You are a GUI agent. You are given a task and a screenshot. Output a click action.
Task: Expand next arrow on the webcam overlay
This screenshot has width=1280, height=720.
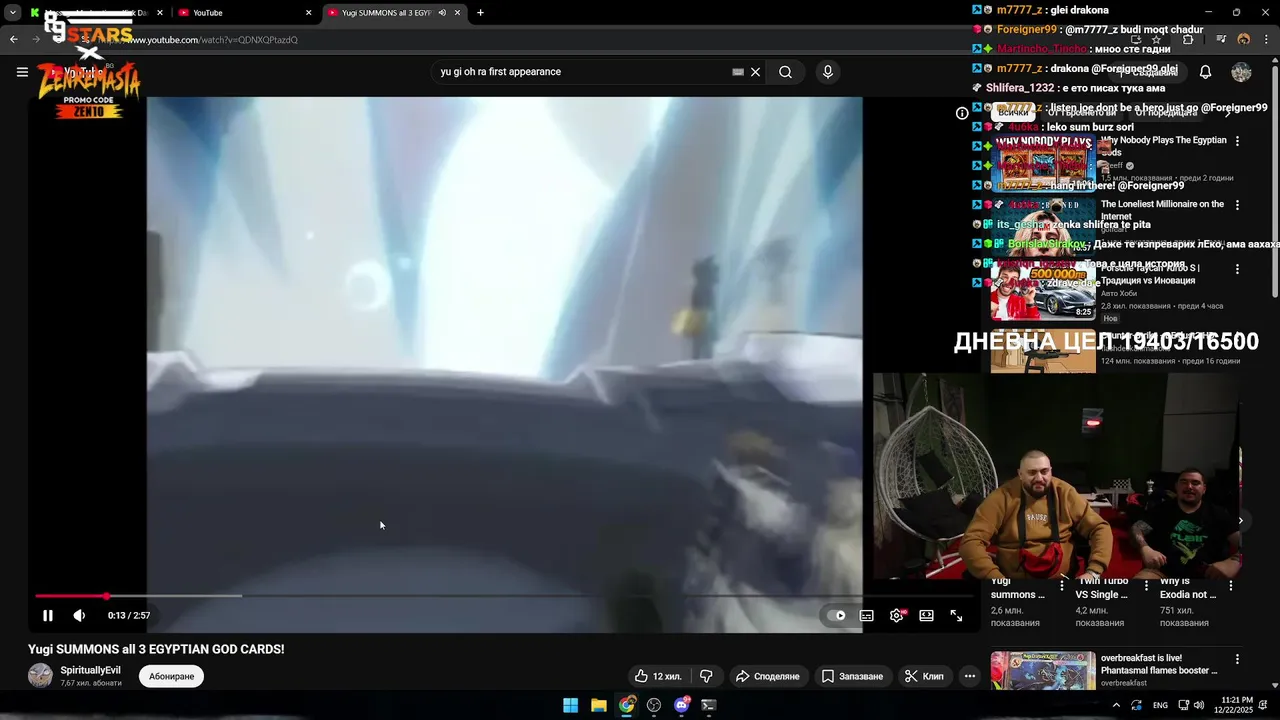(1240, 520)
